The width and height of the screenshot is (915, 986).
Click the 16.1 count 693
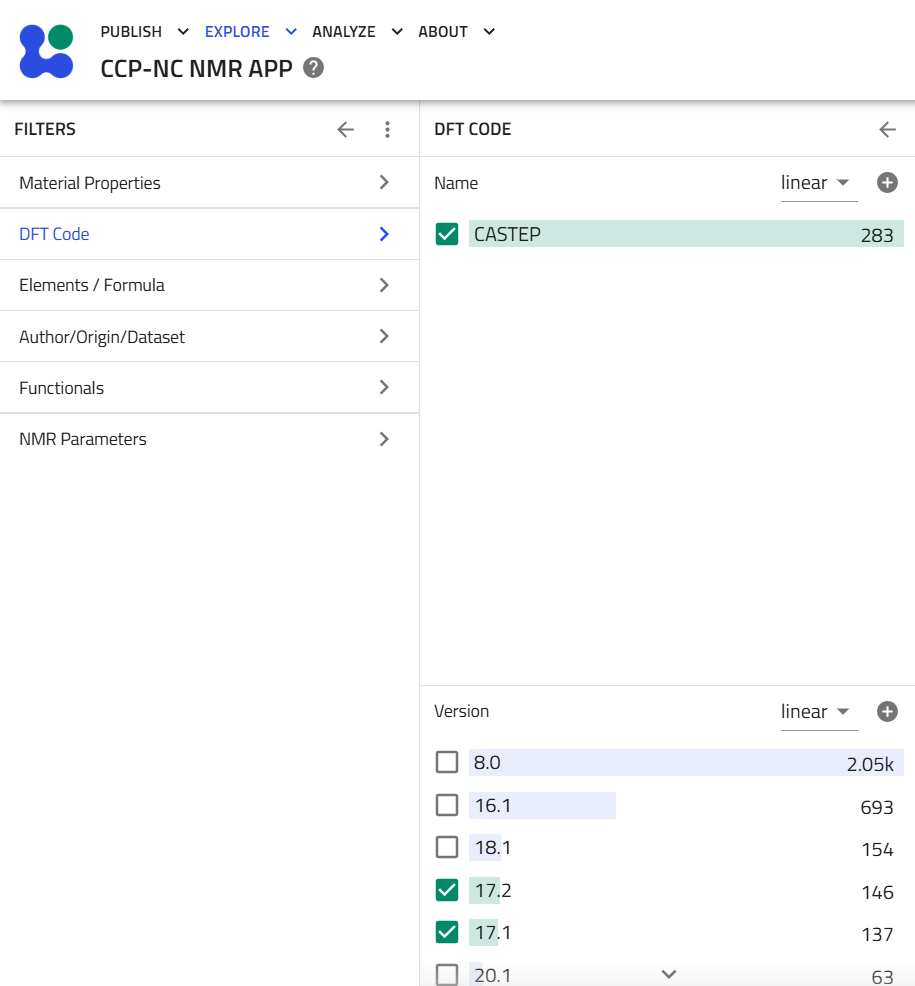[x=877, y=807]
